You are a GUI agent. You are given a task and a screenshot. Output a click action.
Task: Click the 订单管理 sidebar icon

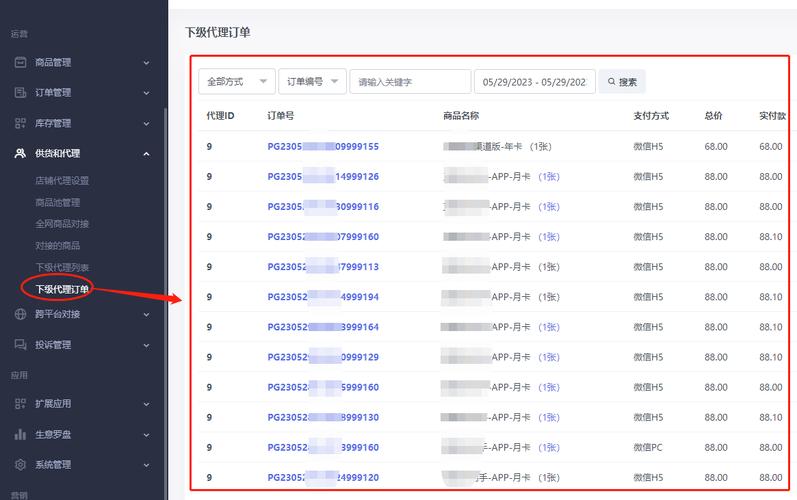(20, 92)
